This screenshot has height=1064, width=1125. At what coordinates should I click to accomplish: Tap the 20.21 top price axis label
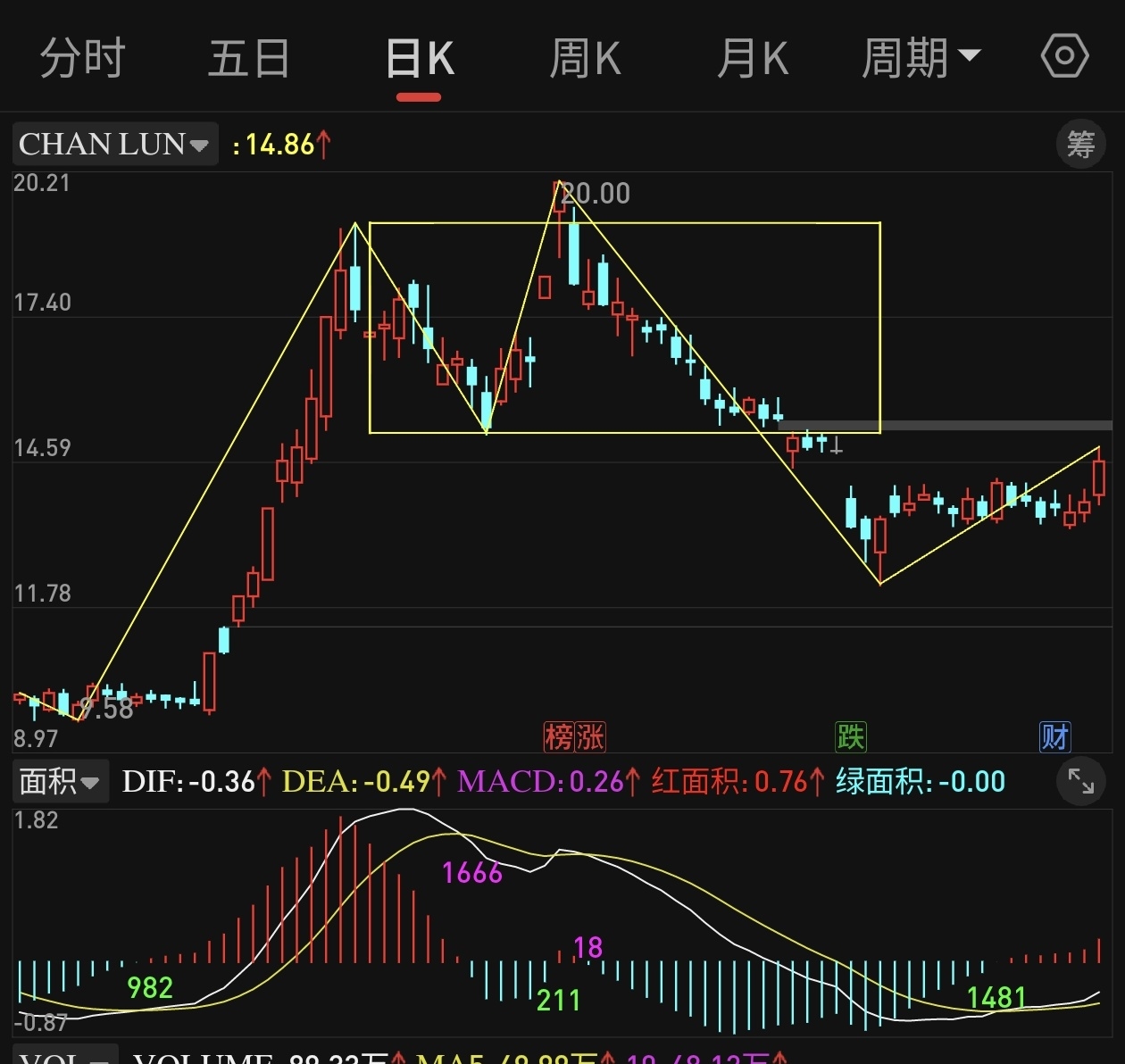point(41,183)
